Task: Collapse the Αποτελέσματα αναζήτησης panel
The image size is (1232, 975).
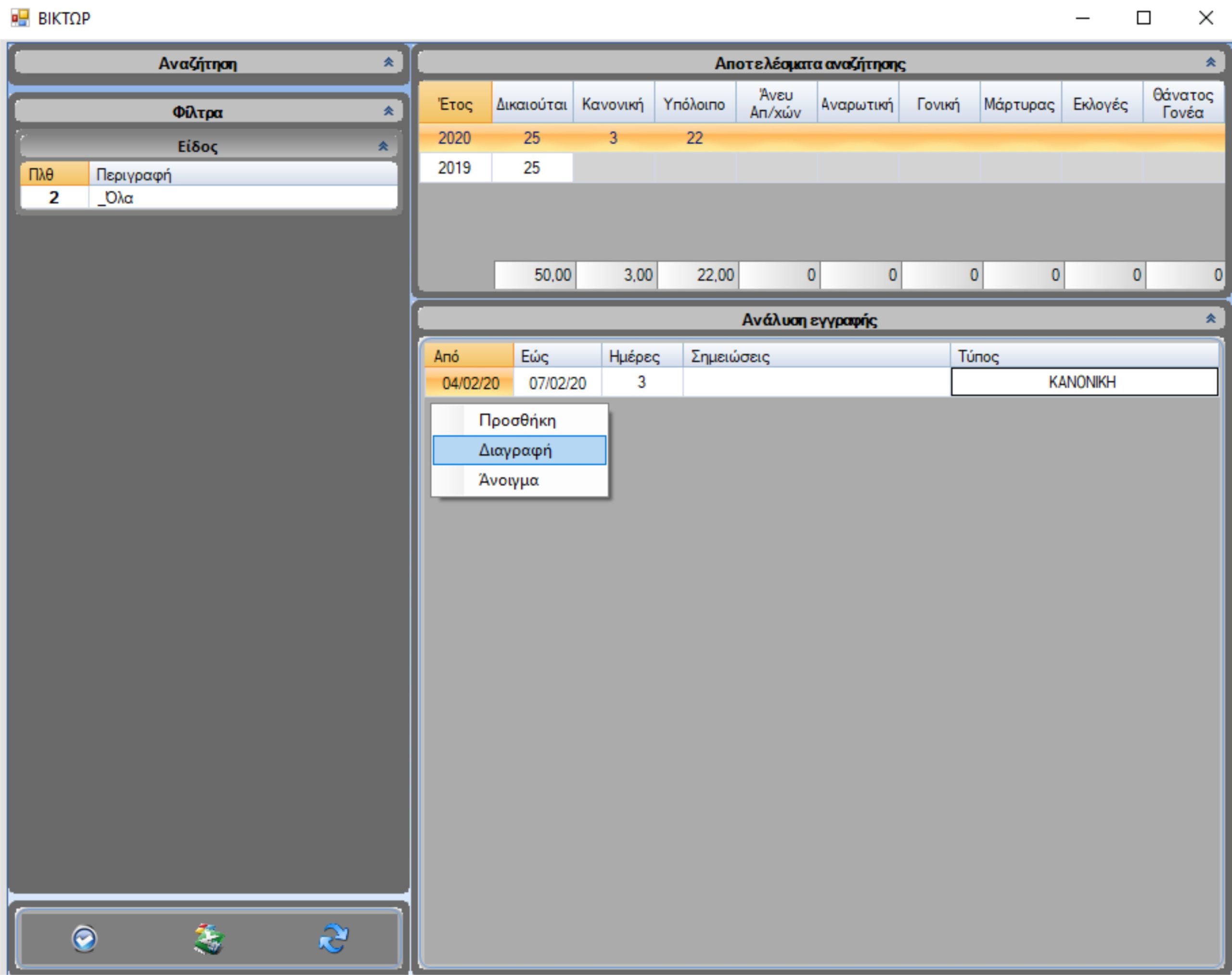Action: click(x=1210, y=62)
